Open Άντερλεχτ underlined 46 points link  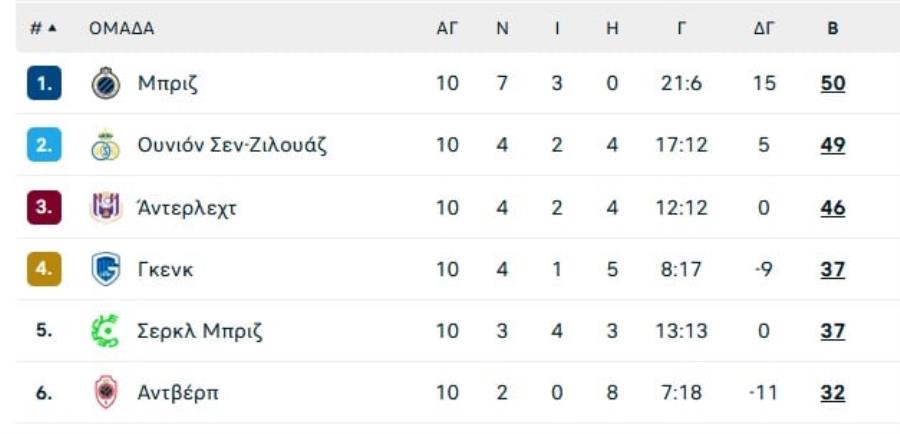coord(833,208)
